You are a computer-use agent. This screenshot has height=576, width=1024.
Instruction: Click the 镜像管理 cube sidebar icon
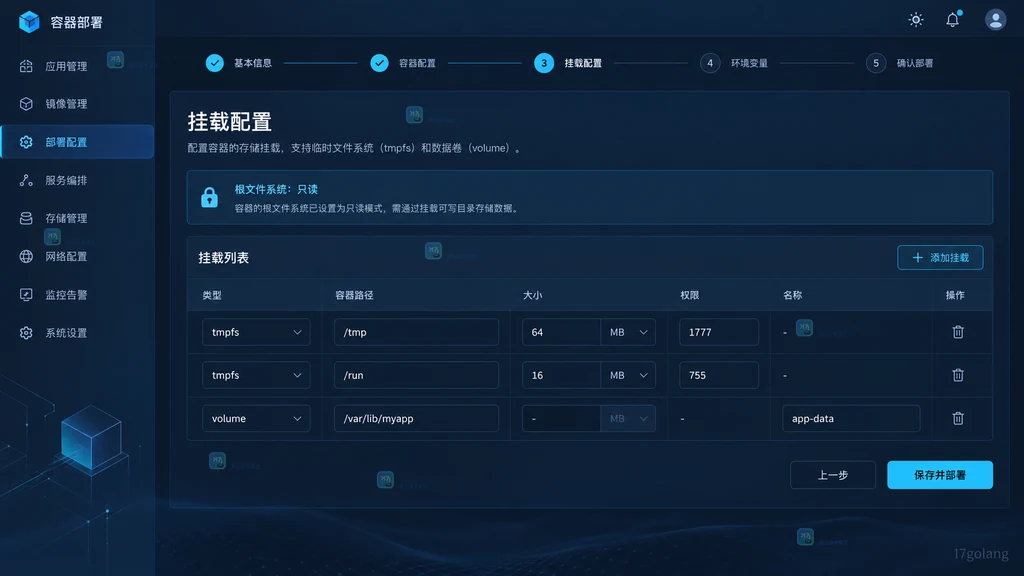pyautogui.click(x=26, y=104)
